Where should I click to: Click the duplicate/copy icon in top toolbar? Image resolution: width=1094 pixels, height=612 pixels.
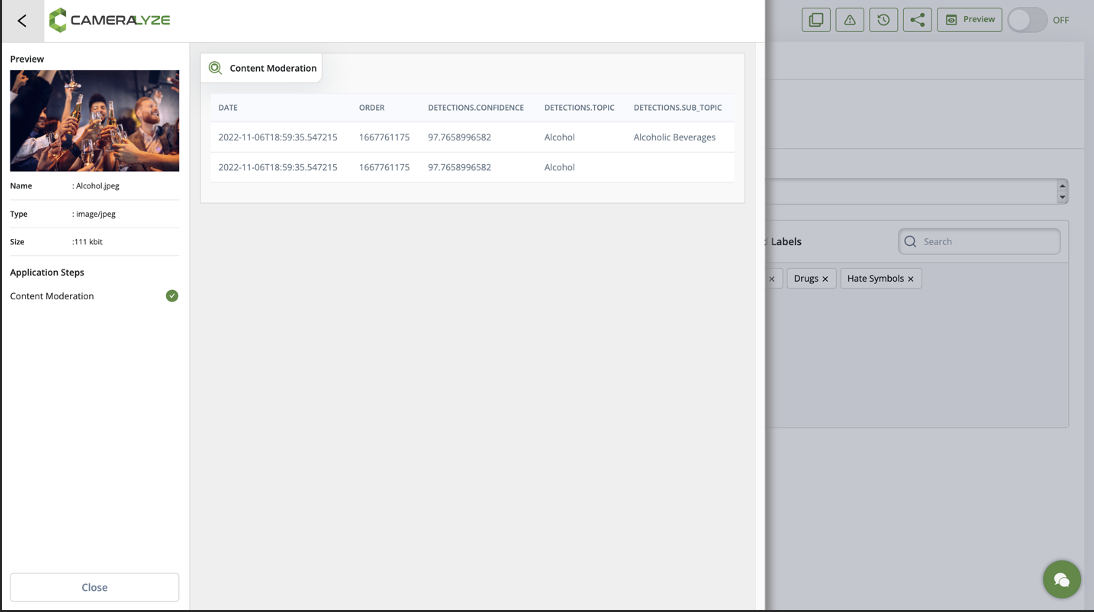[x=816, y=20]
